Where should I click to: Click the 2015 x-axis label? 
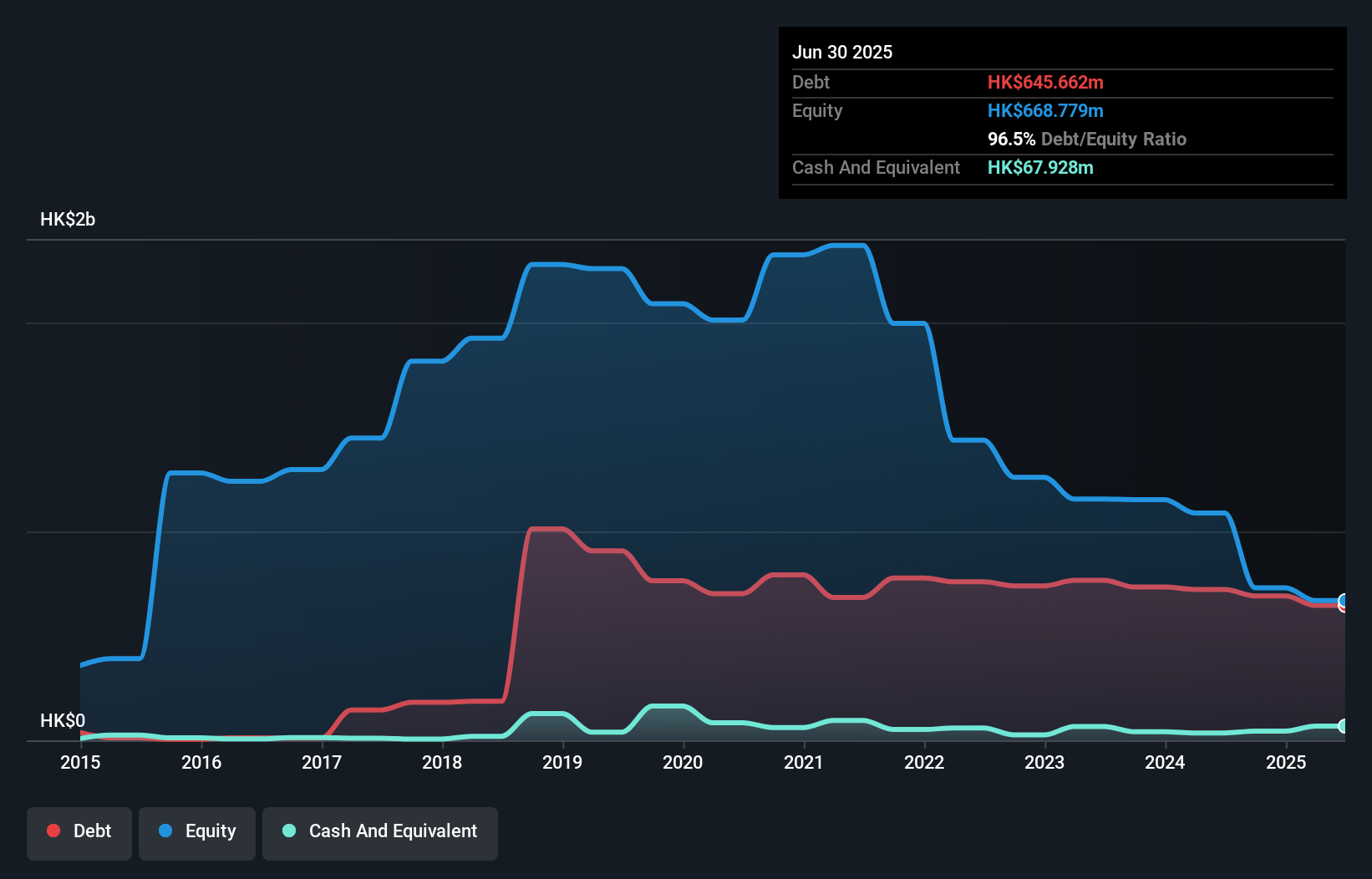pyautogui.click(x=80, y=762)
